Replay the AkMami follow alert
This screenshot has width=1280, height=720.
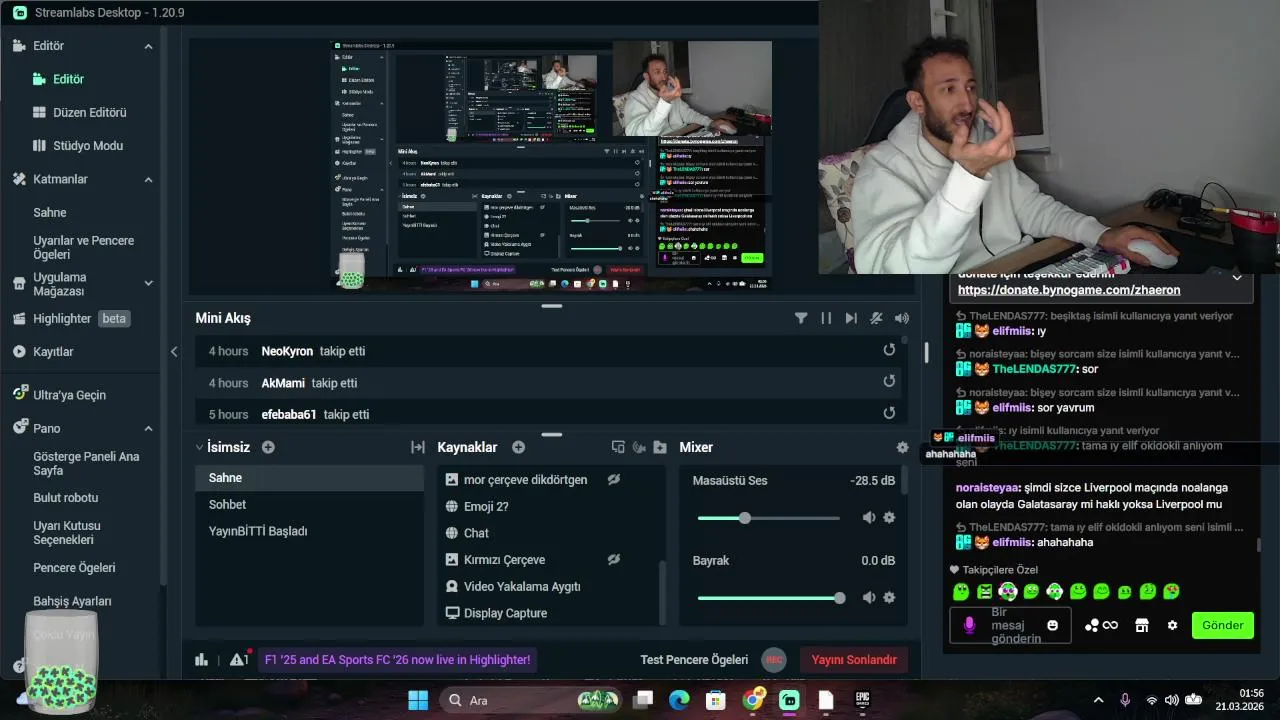[889, 381]
